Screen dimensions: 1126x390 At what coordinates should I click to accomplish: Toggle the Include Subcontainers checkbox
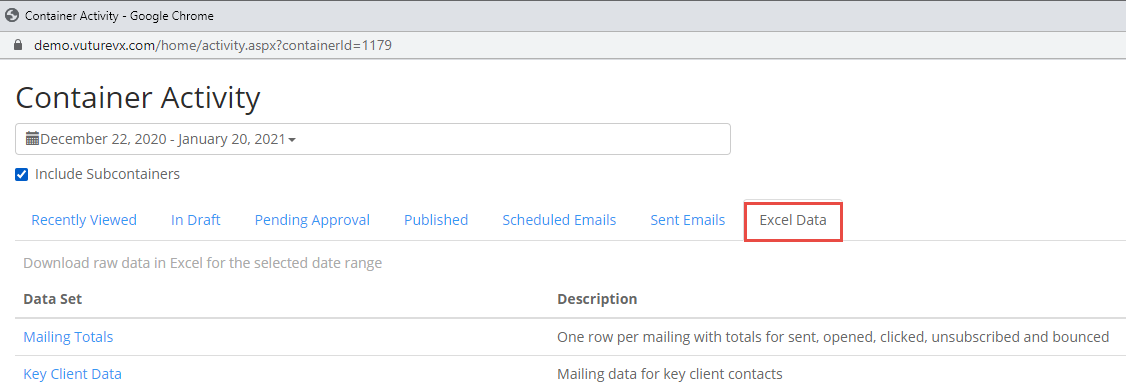pos(22,174)
